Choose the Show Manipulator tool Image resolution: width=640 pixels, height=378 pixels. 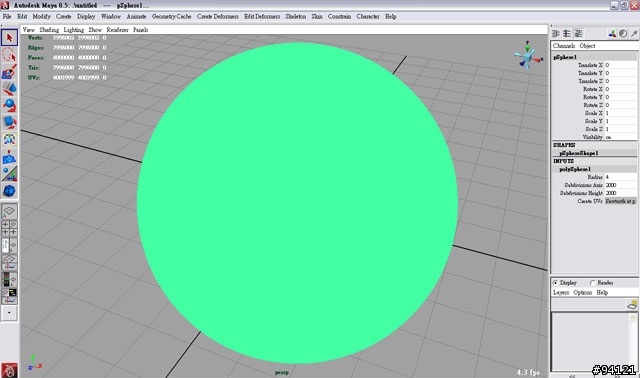[9, 174]
